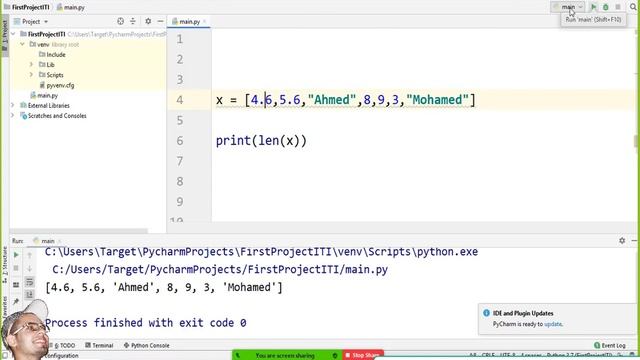The height and width of the screenshot is (360, 640).
Task: Collapse the venv folder
Action: pos(22,44)
